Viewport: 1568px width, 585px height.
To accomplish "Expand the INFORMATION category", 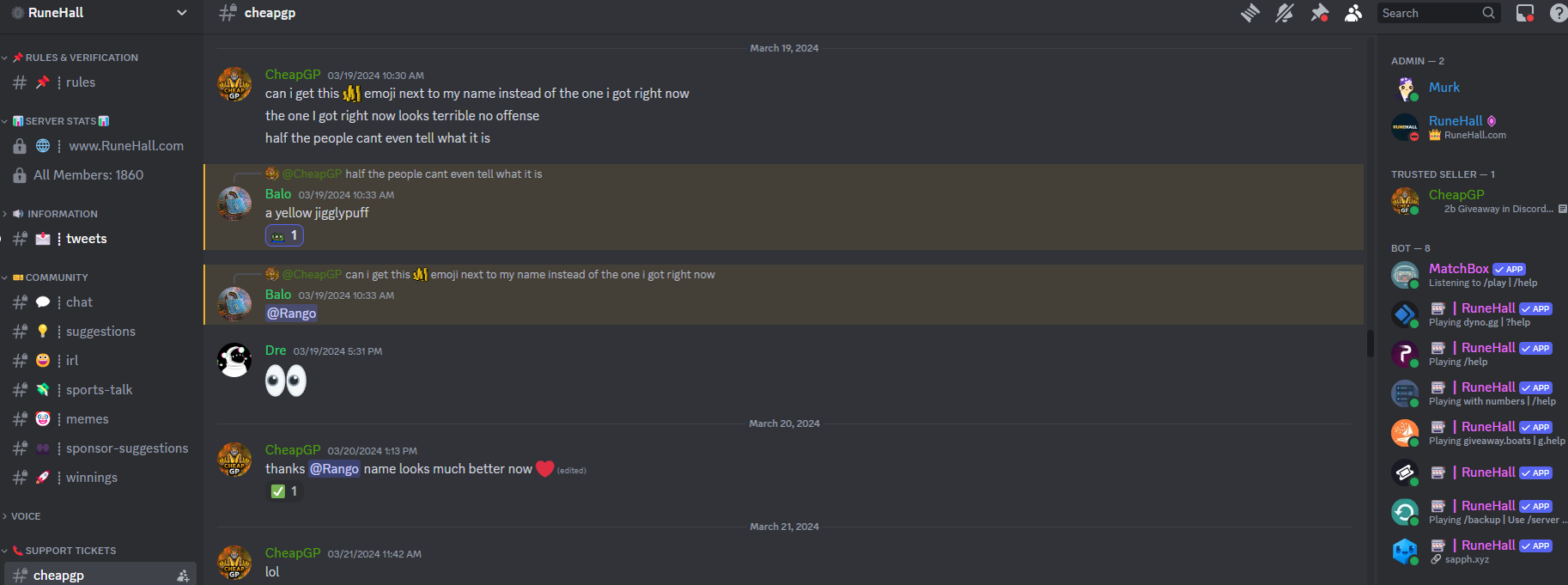I will tap(62, 214).
